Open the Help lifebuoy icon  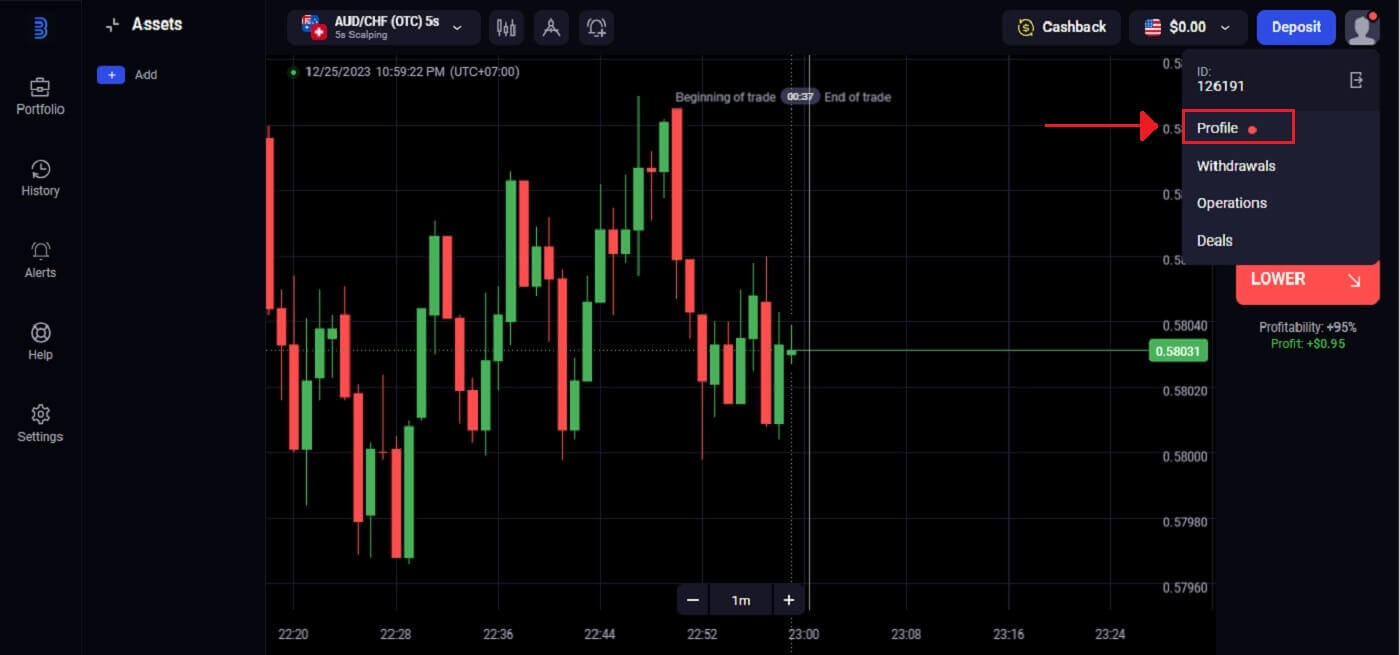[40, 333]
